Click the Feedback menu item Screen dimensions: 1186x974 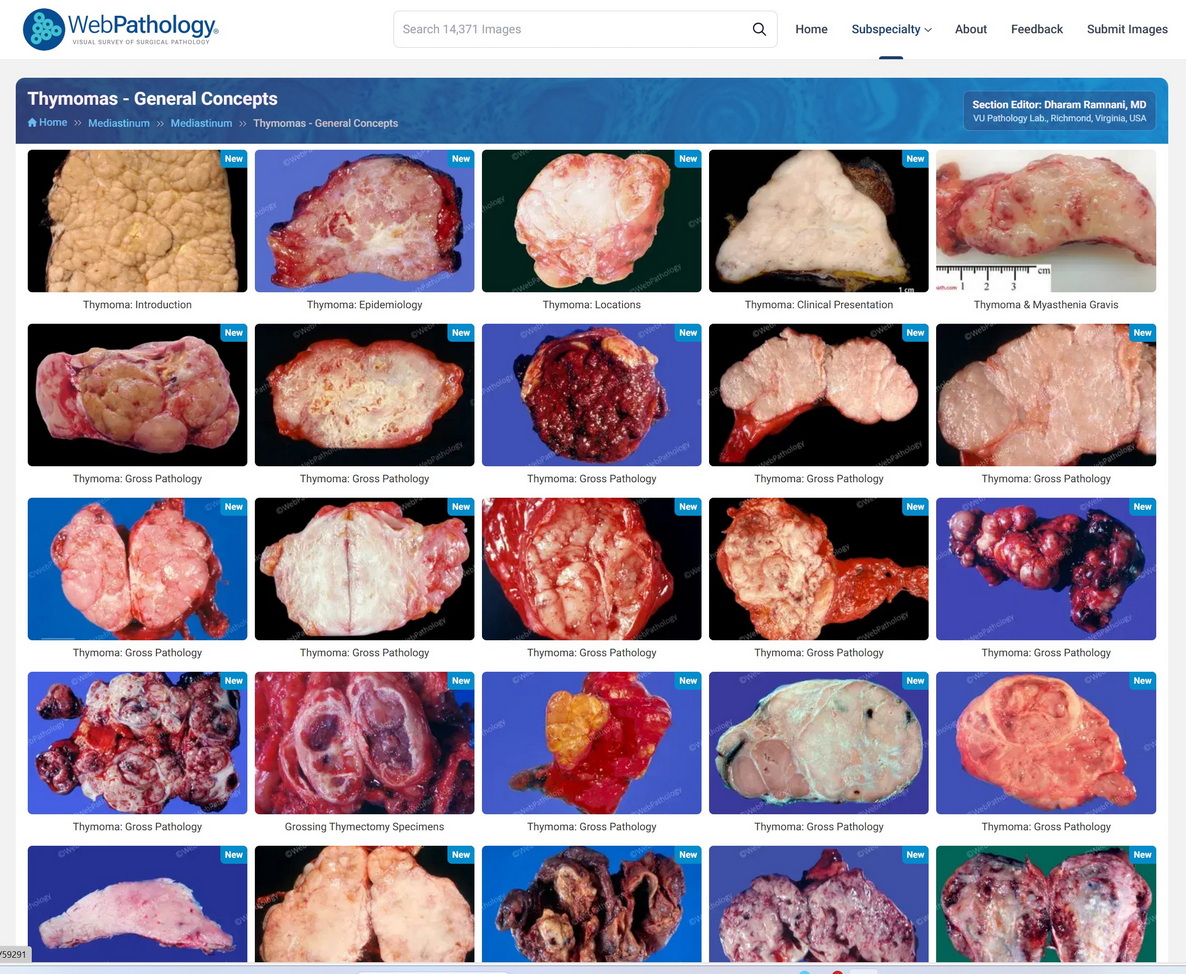(x=1036, y=29)
